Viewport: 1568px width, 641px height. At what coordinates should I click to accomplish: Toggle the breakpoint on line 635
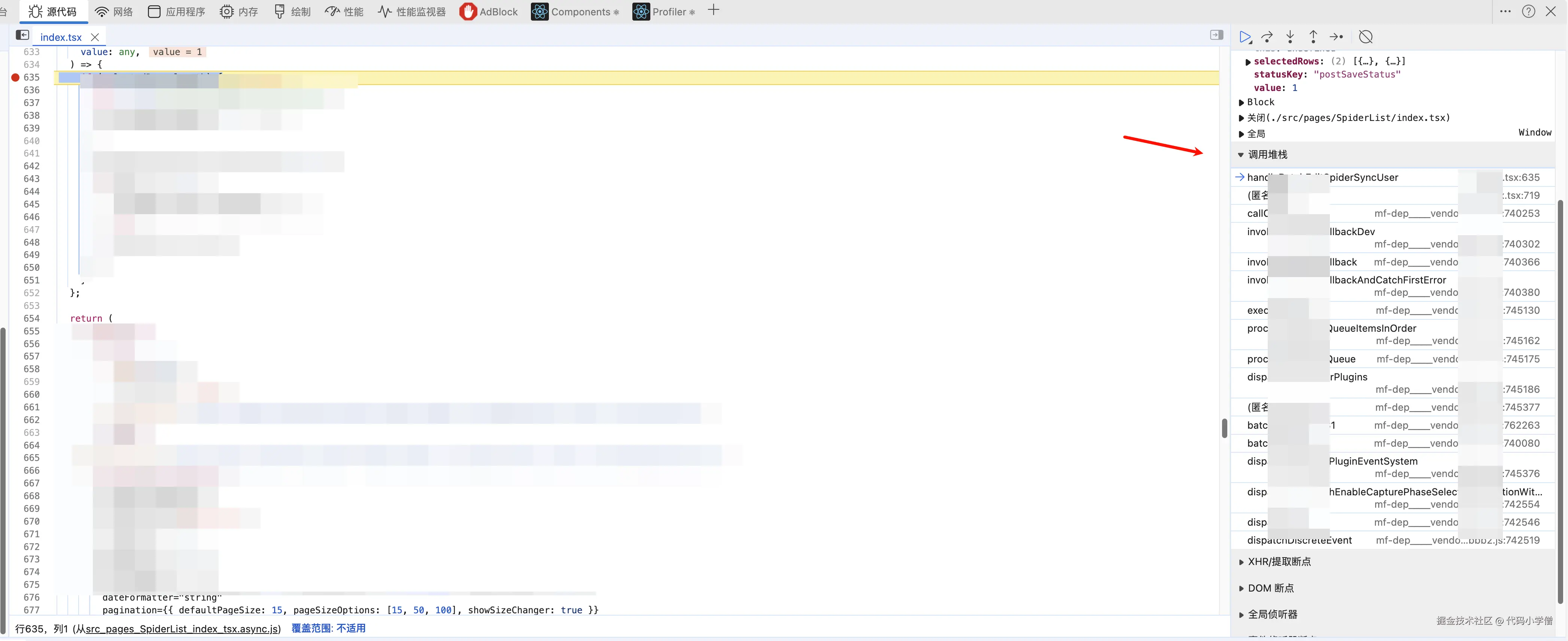(x=16, y=77)
